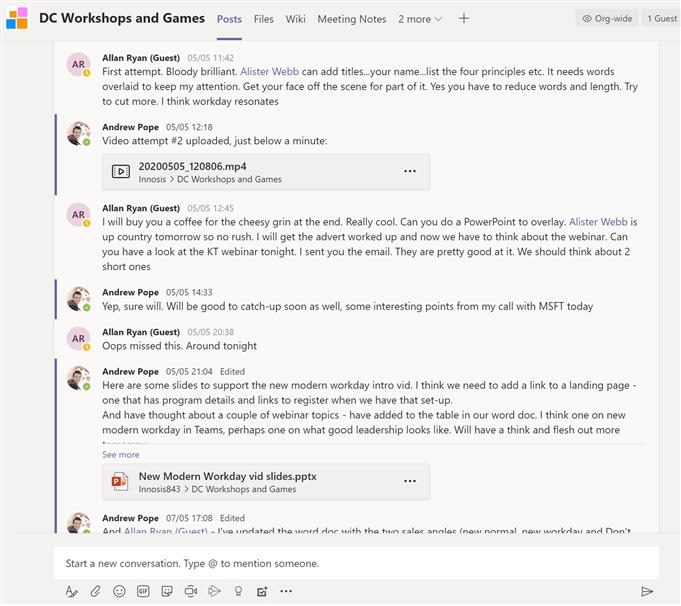Click Allan Ryan (Guest) name on the 11:42 post

tap(141, 58)
